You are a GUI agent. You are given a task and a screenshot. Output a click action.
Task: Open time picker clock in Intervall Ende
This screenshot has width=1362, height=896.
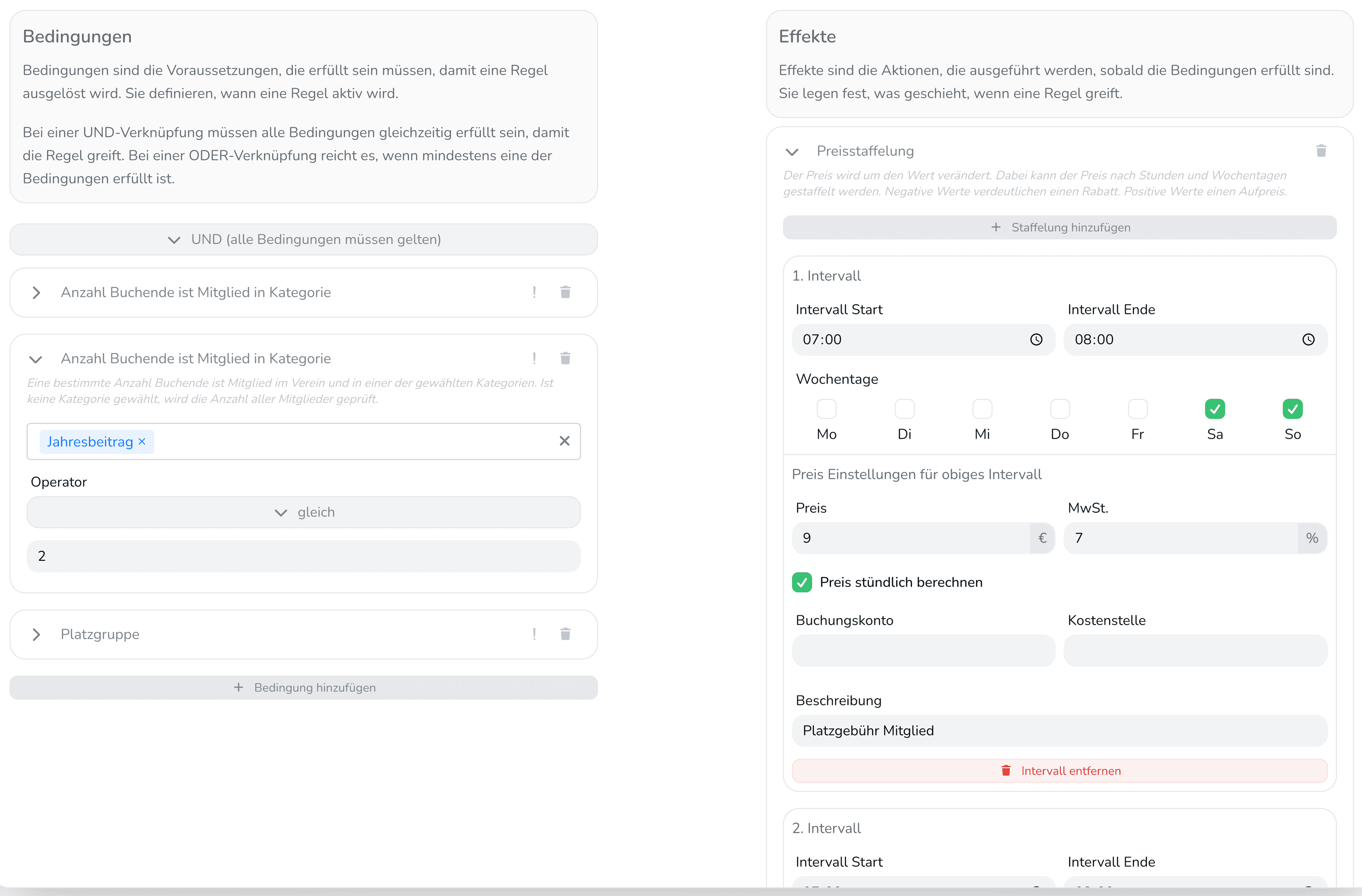[1308, 340]
